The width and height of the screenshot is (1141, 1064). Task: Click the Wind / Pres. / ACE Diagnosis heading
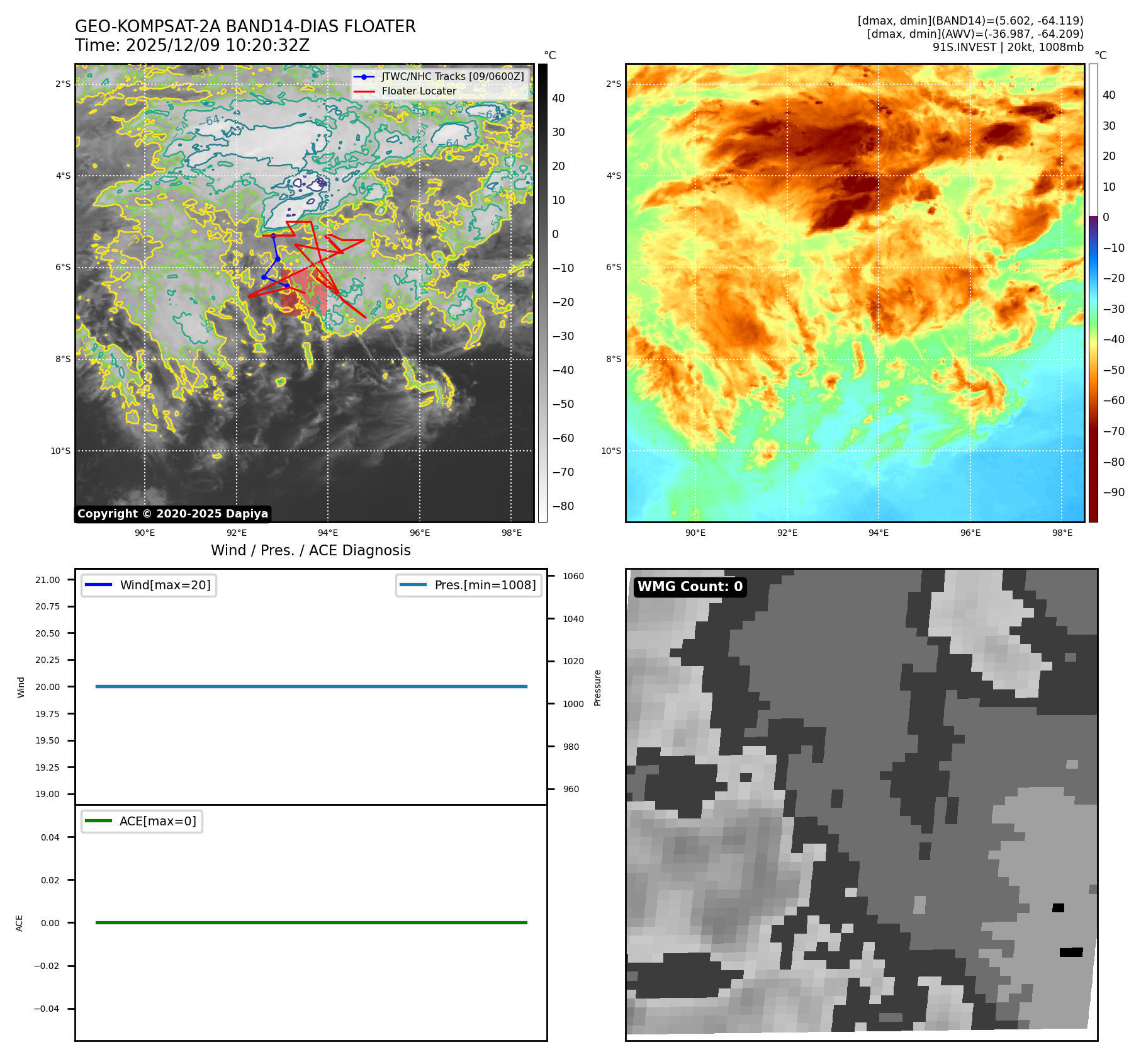tap(310, 550)
